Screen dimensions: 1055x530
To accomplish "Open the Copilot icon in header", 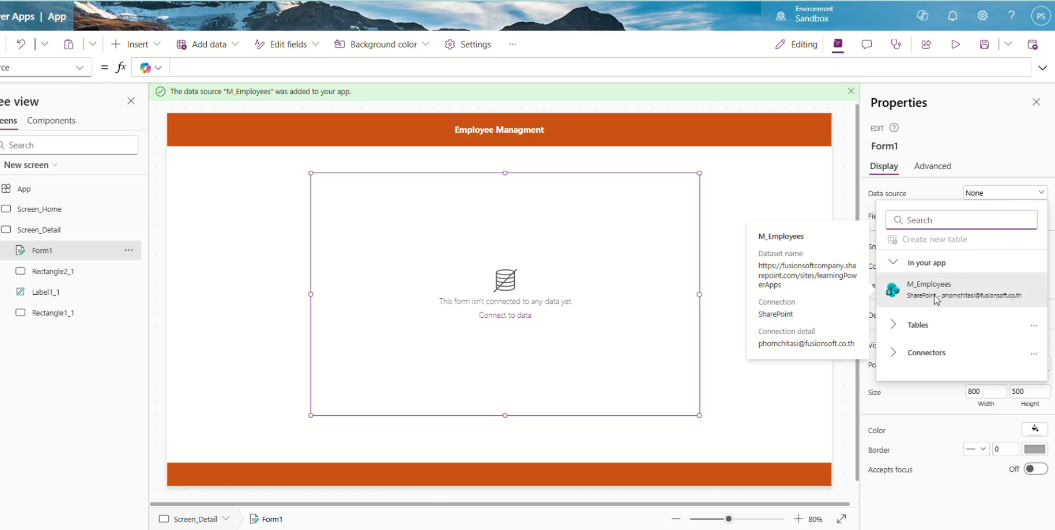I will pos(922,15).
